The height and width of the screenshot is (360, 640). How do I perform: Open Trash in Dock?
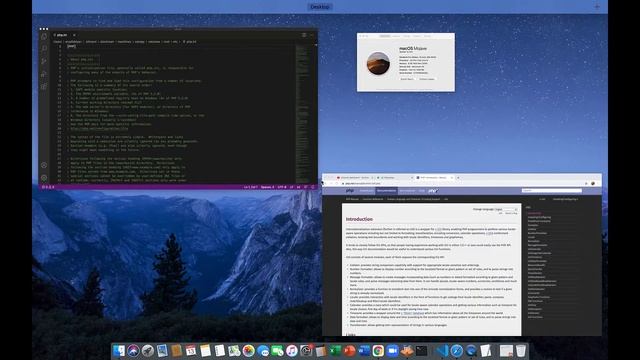[x=520, y=351]
